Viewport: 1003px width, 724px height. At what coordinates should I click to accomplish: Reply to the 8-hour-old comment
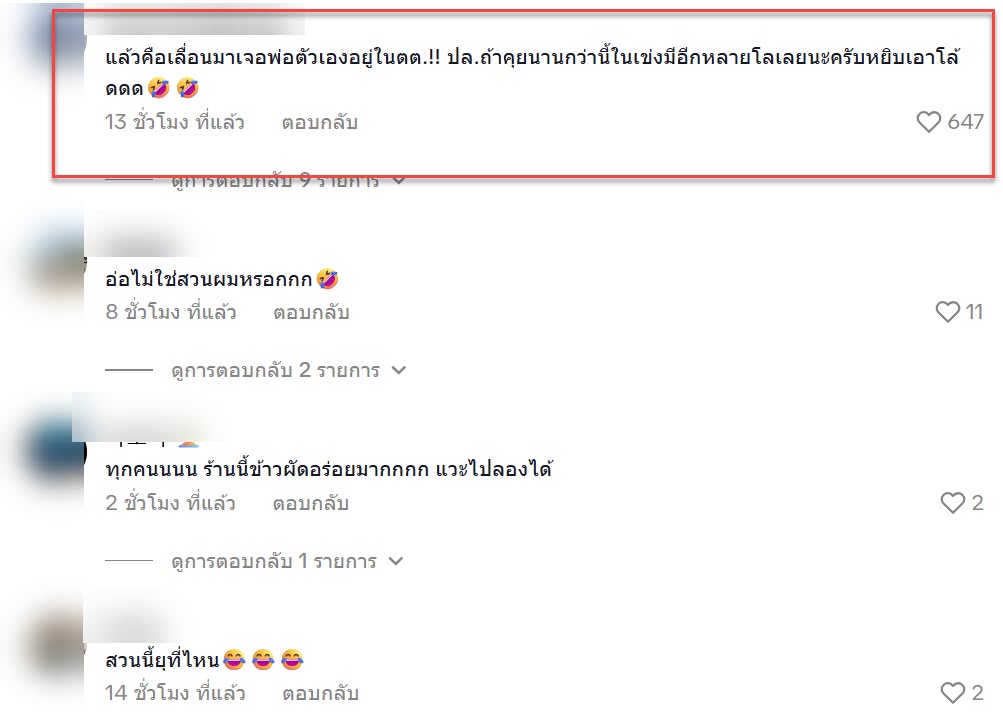311,312
